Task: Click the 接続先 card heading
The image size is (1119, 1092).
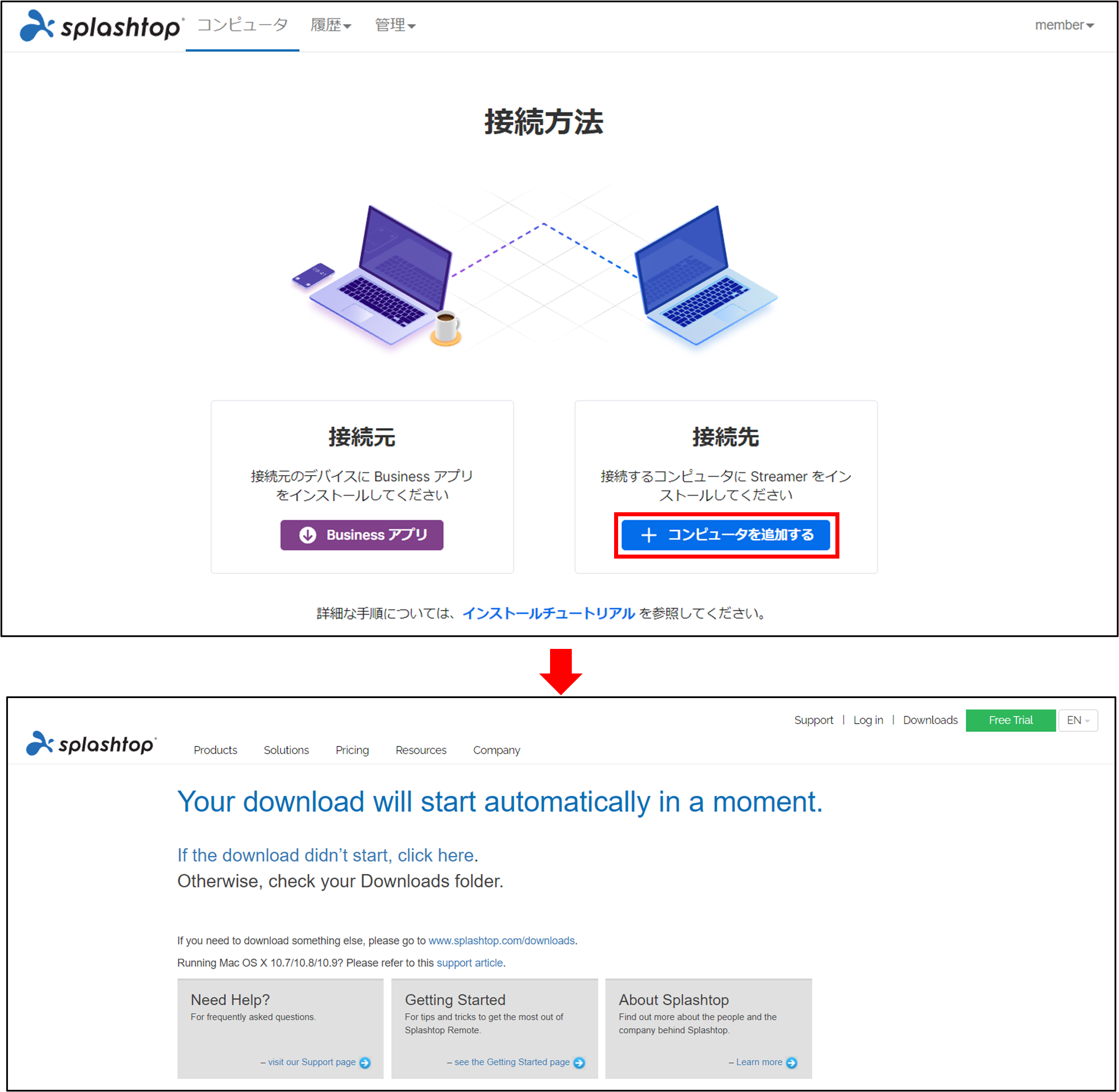Action: tap(726, 436)
